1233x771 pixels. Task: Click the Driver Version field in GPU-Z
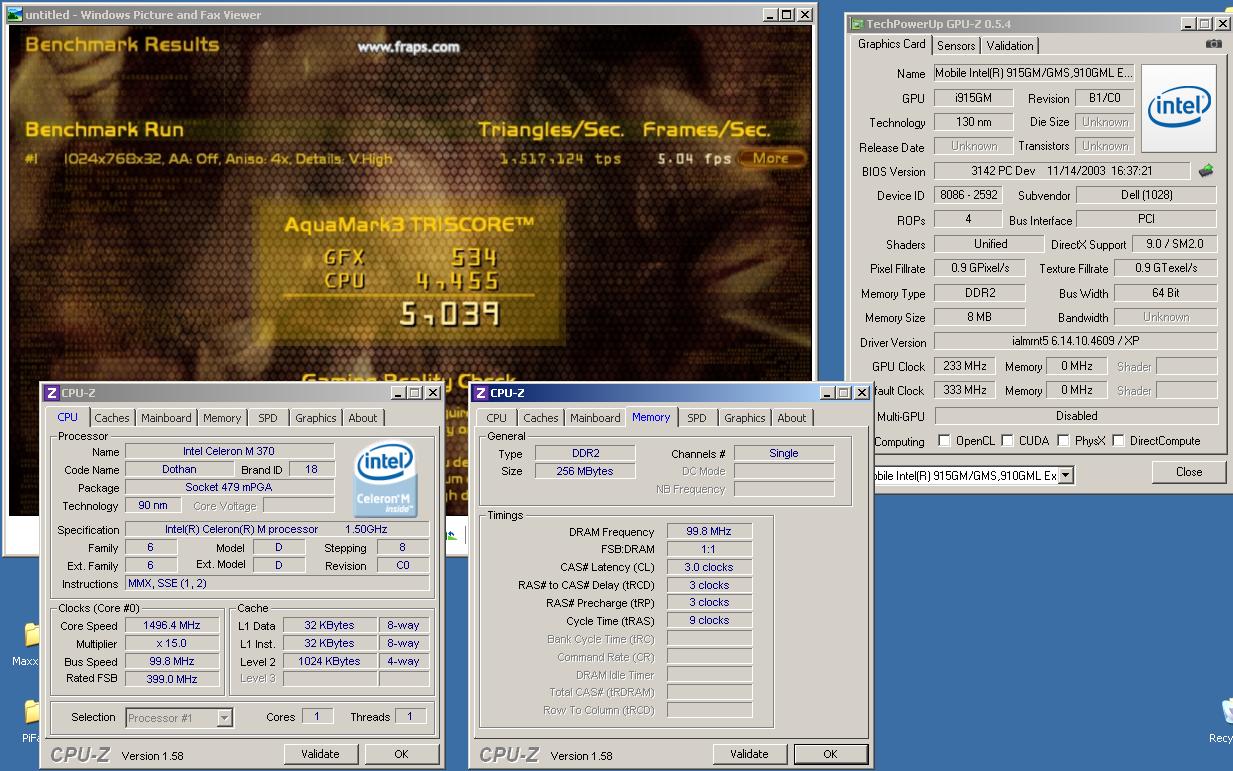pos(1076,342)
